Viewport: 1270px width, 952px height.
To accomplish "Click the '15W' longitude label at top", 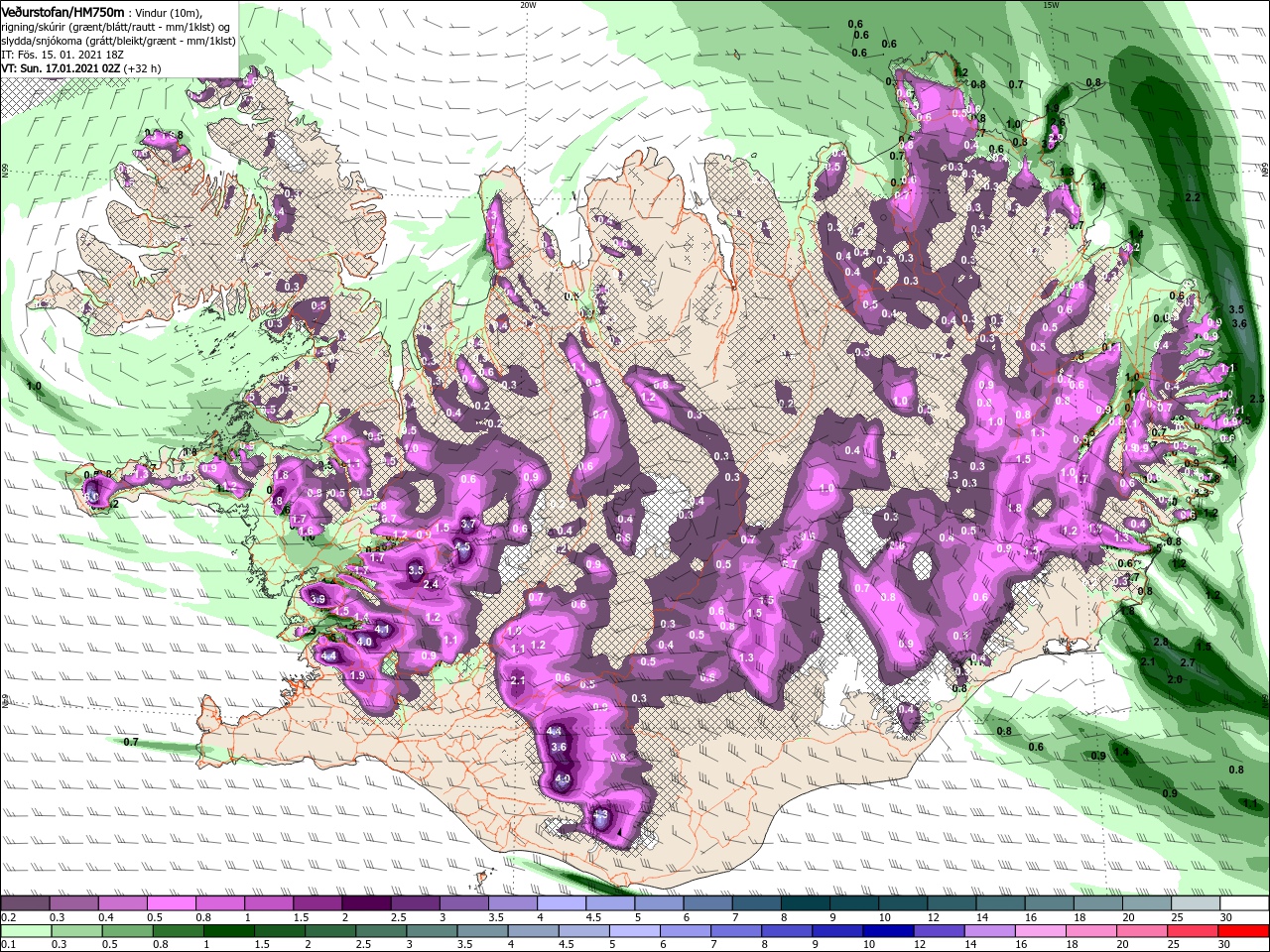I will tap(1051, 4).
